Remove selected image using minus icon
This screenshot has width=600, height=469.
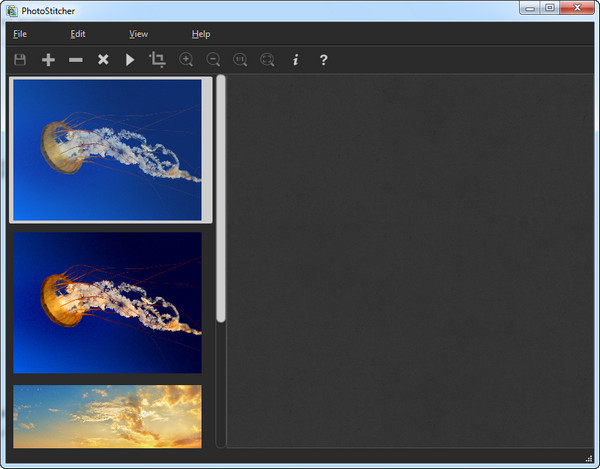tap(75, 60)
